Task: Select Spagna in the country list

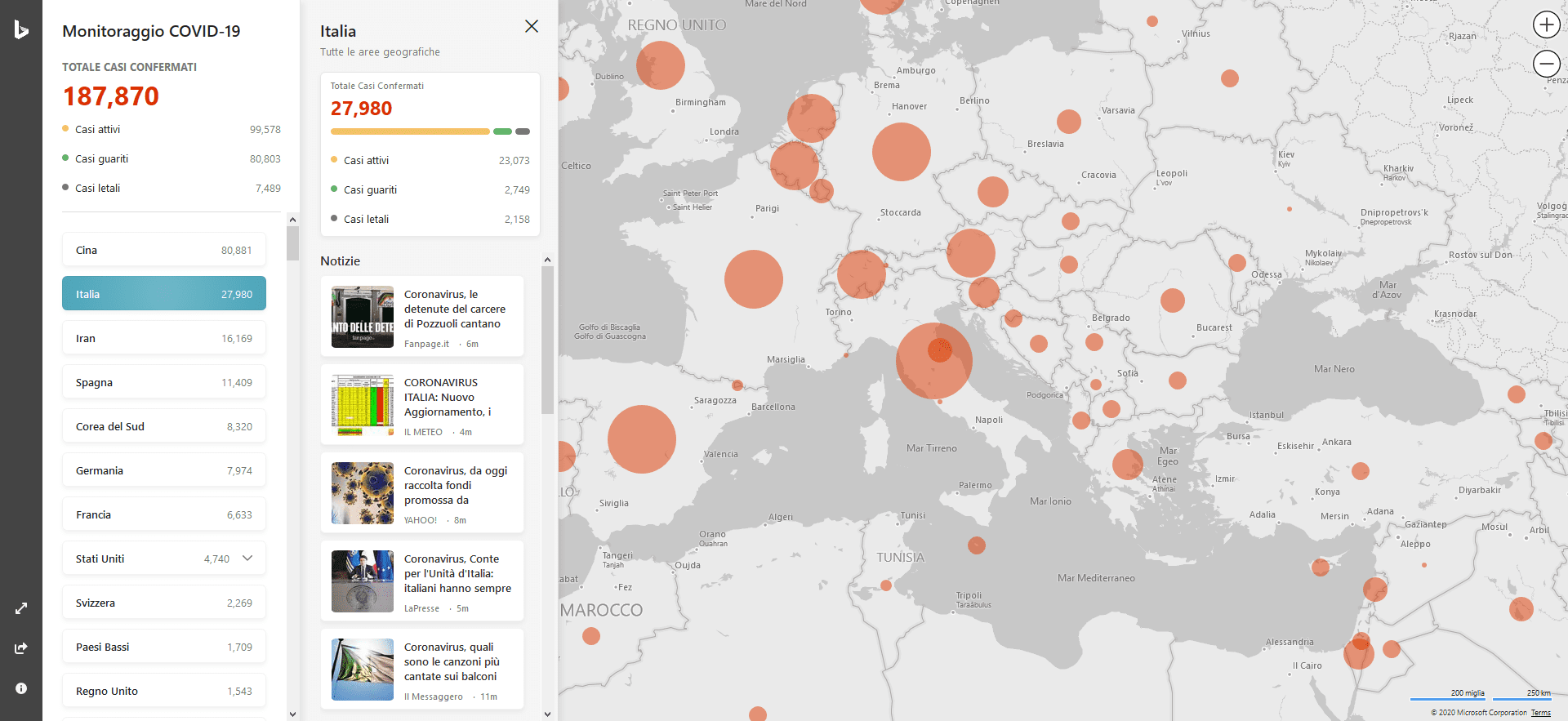Action: [x=164, y=382]
